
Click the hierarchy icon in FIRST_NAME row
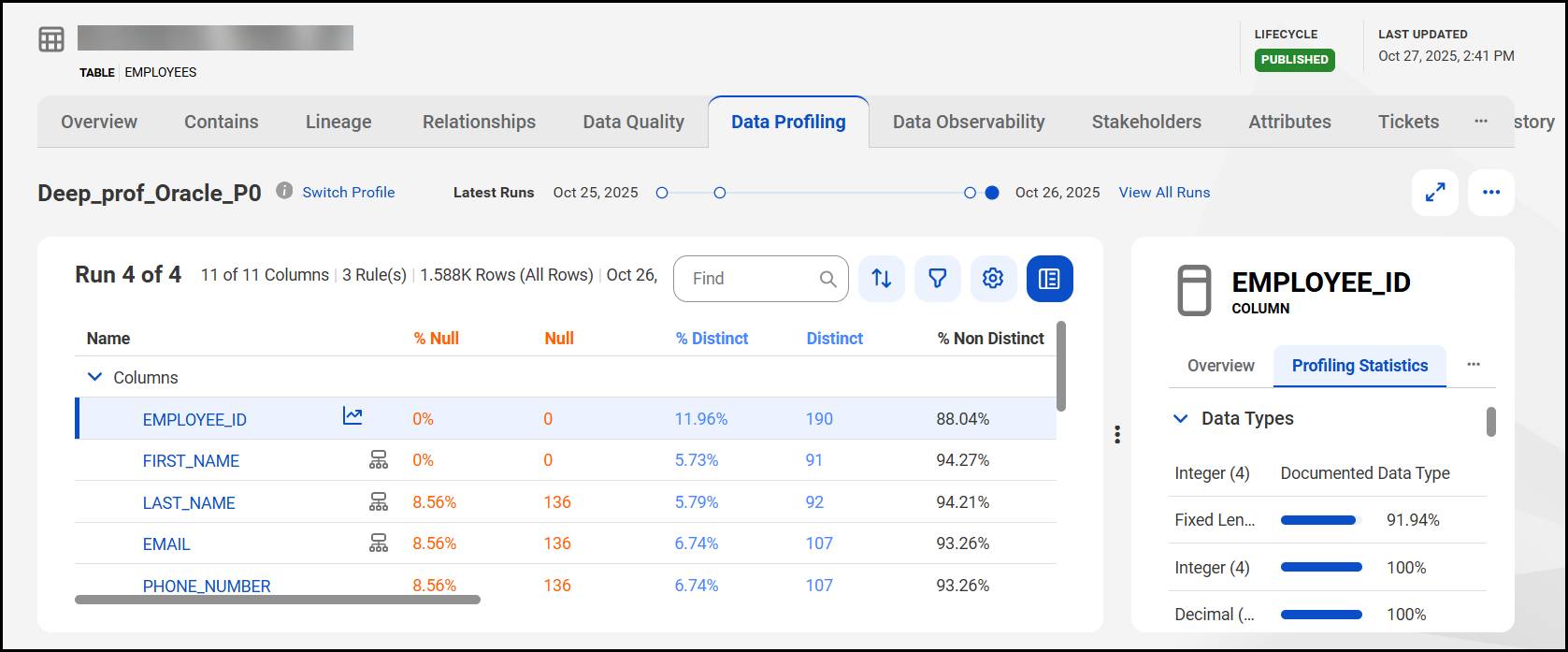tap(378, 460)
